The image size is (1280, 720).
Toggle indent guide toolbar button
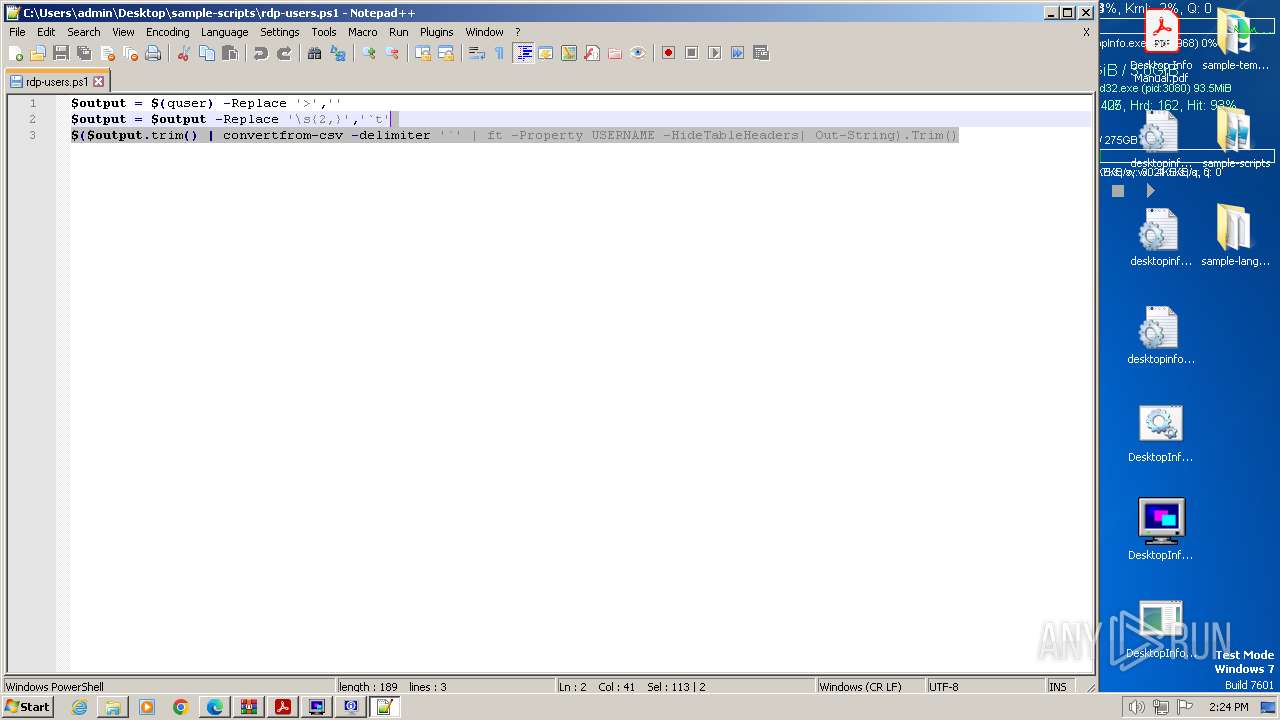(x=523, y=53)
